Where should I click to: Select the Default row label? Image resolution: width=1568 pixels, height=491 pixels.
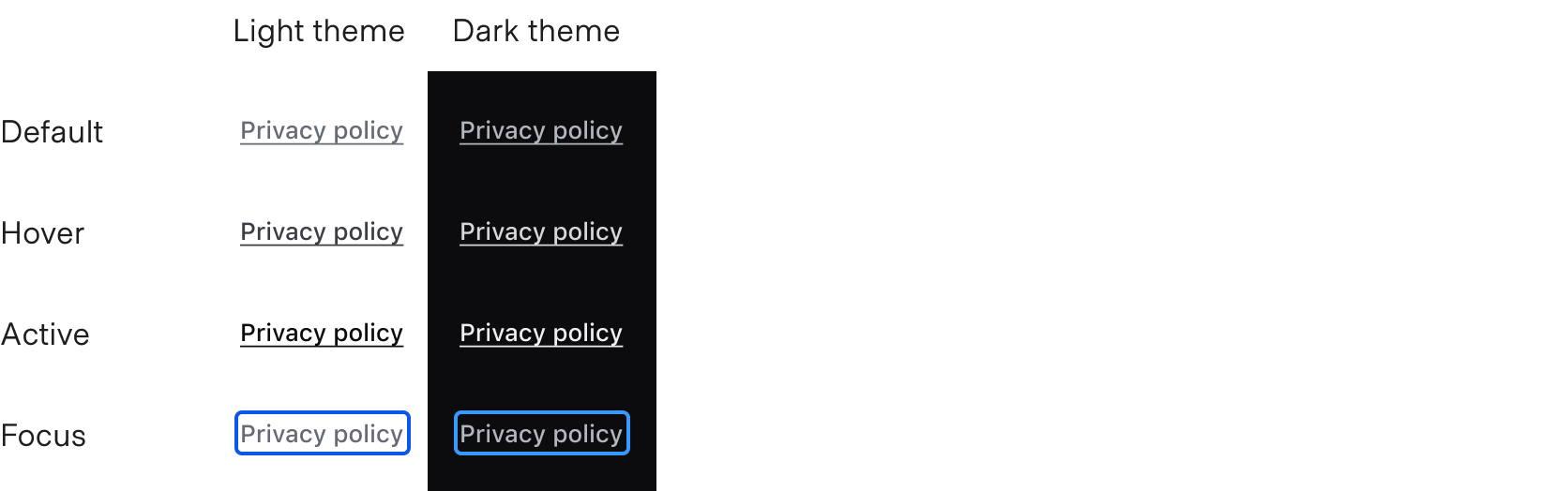[52, 132]
